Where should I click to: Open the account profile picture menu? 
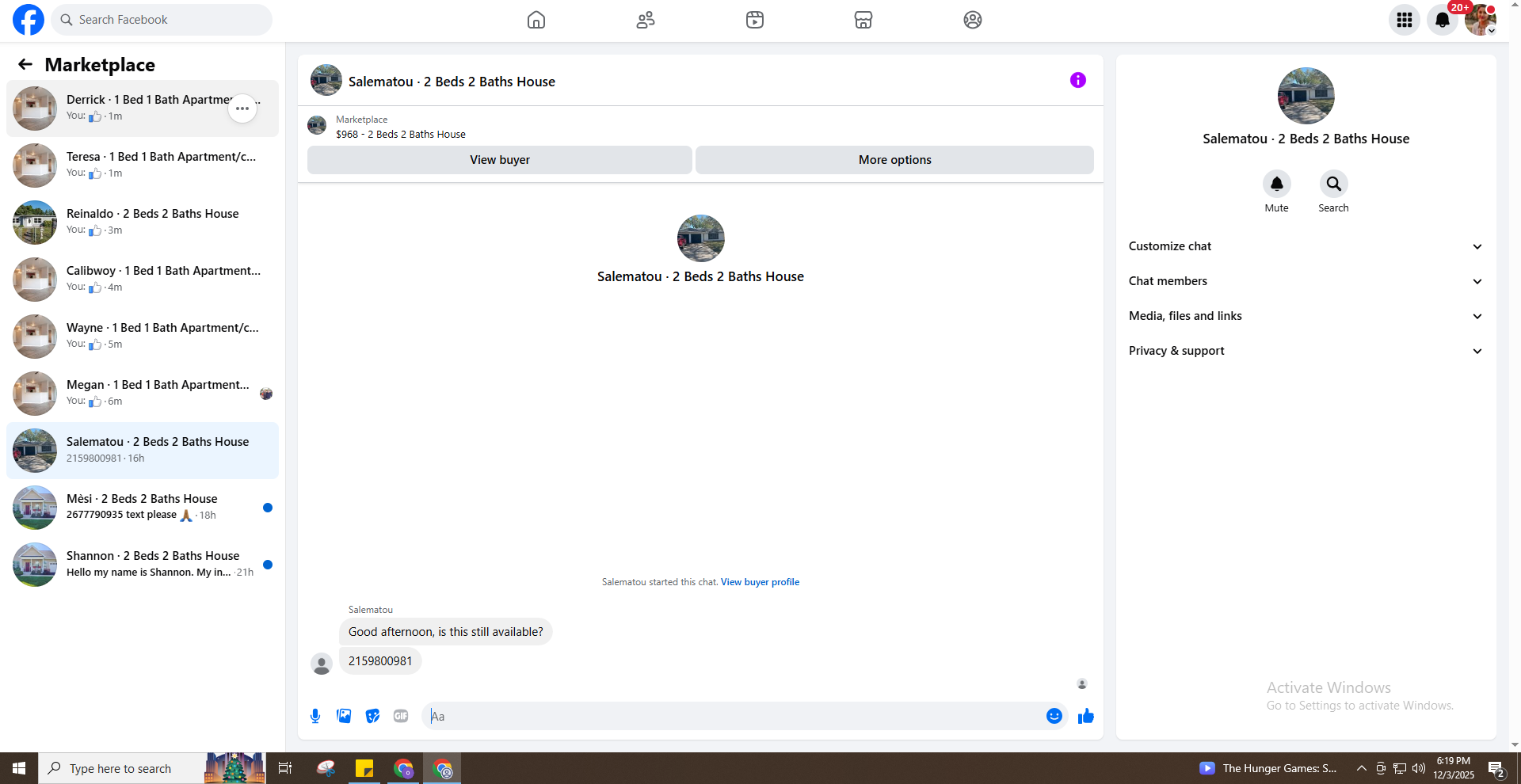1481,20
